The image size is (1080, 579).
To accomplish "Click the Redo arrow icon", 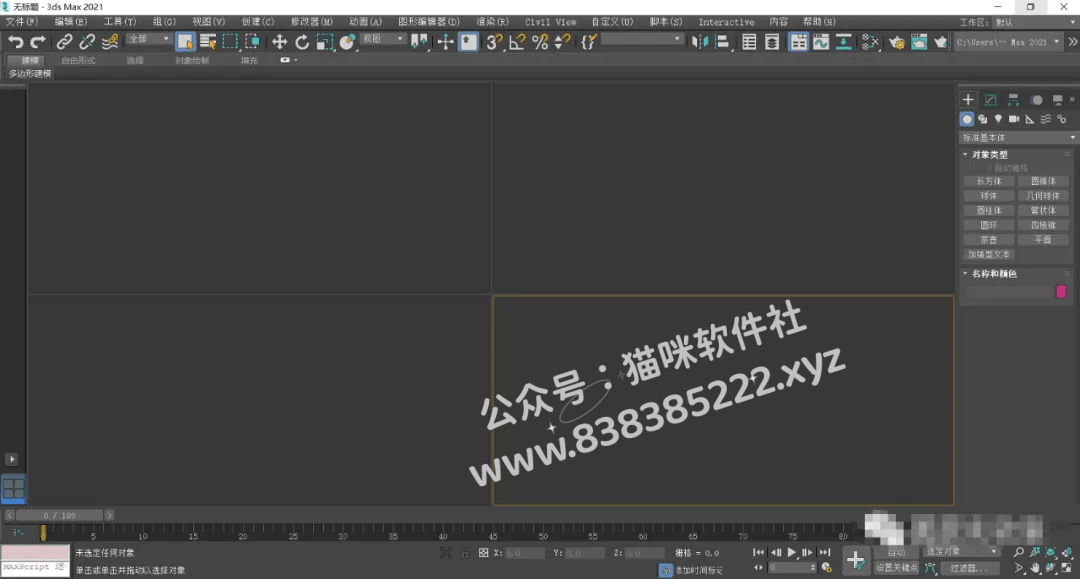I will pyautogui.click(x=38, y=42).
